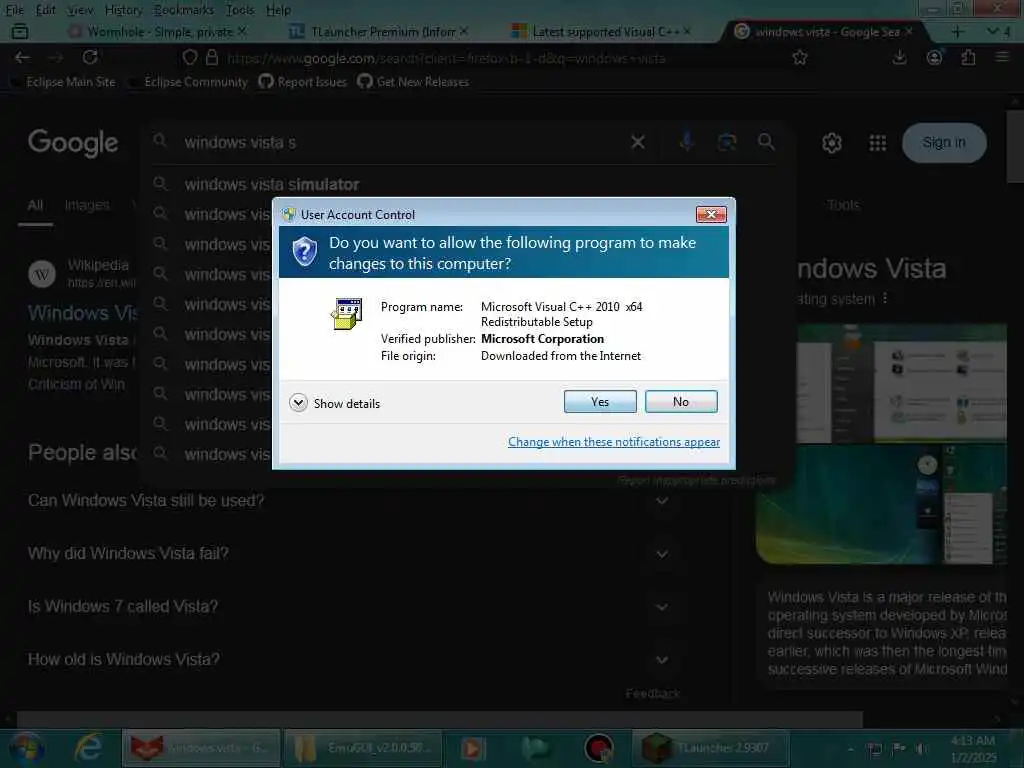
Task: Open the Bookmarks menu in Firefox
Action: 184,10
